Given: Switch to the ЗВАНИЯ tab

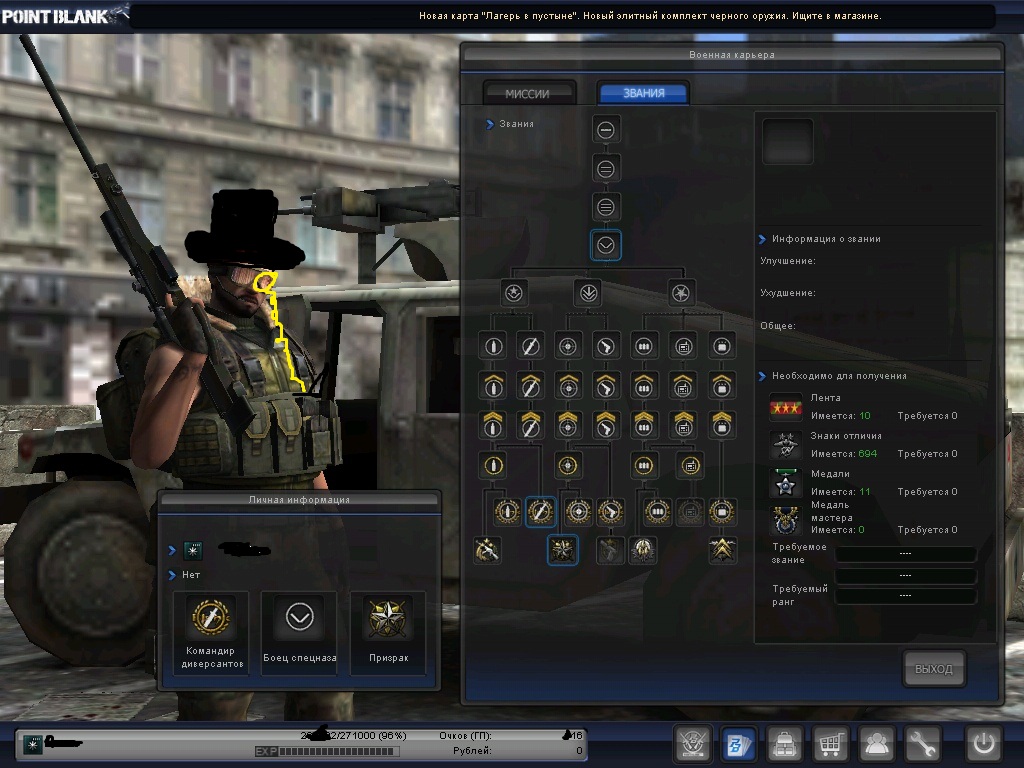Looking at the screenshot, I should pyautogui.click(x=643, y=93).
